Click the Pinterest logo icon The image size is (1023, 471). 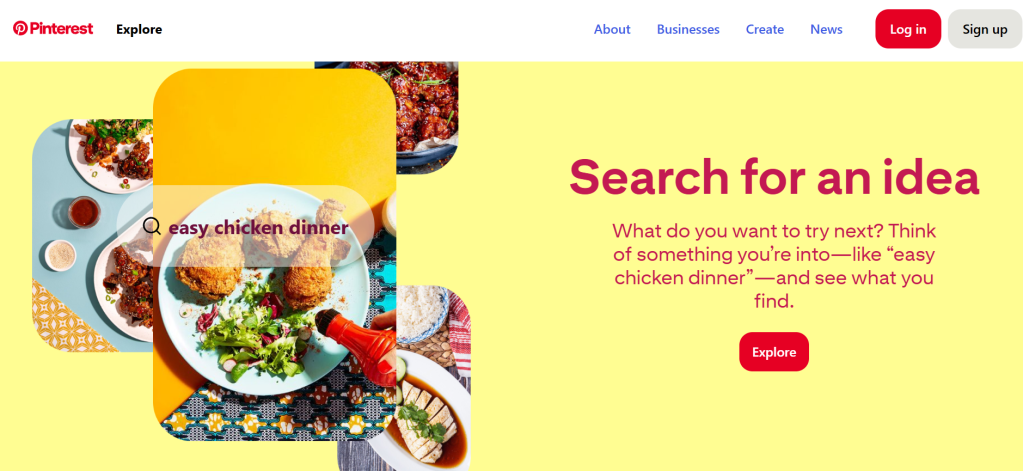20,28
